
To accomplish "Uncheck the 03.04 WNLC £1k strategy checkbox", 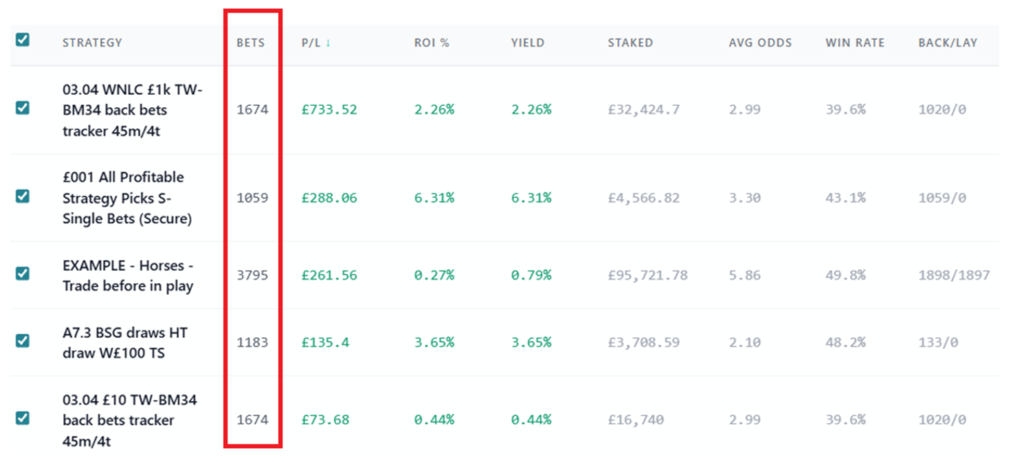I will click(23, 108).
